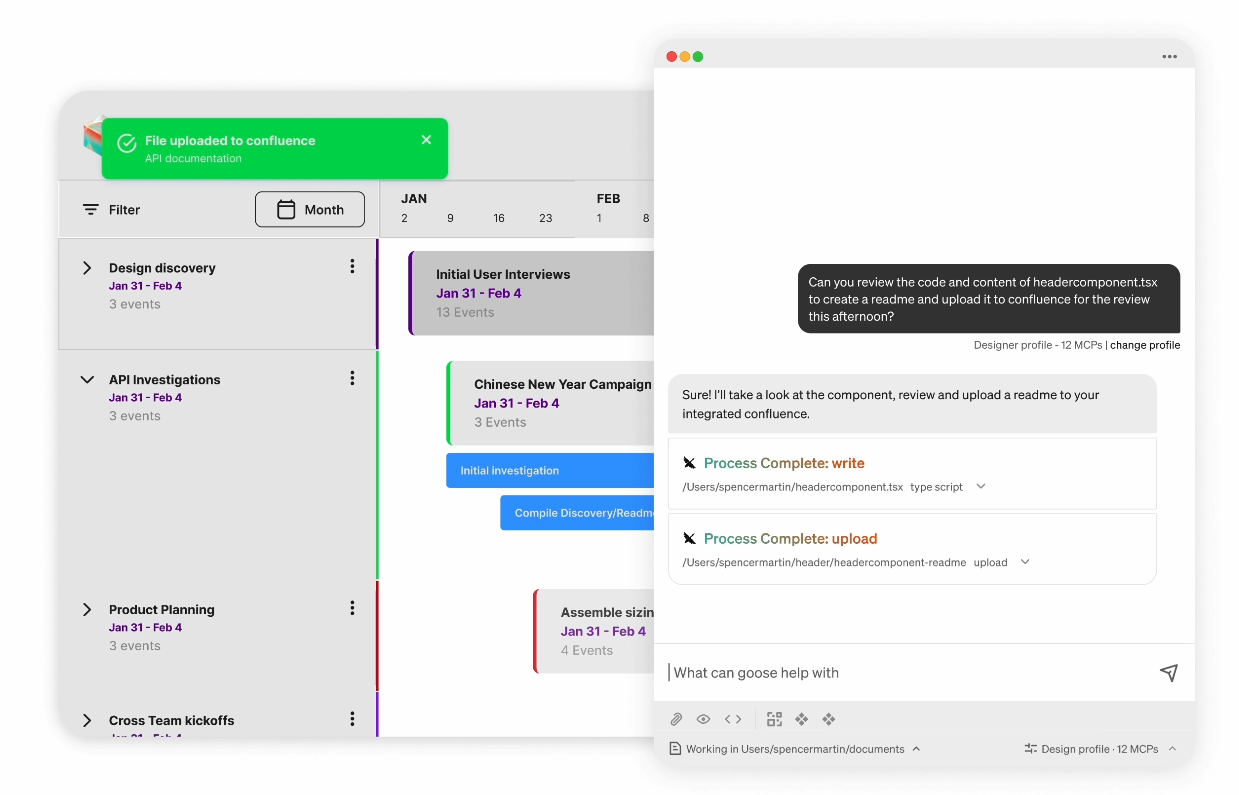Expand the Design discovery group
1239x795 pixels.
pyautogui.click(x=87, y=268)
